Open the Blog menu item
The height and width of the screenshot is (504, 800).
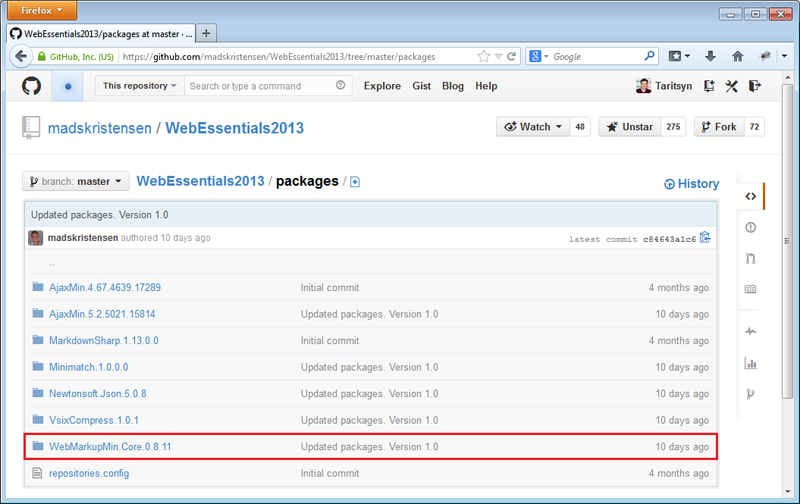[x=453, y=86]
